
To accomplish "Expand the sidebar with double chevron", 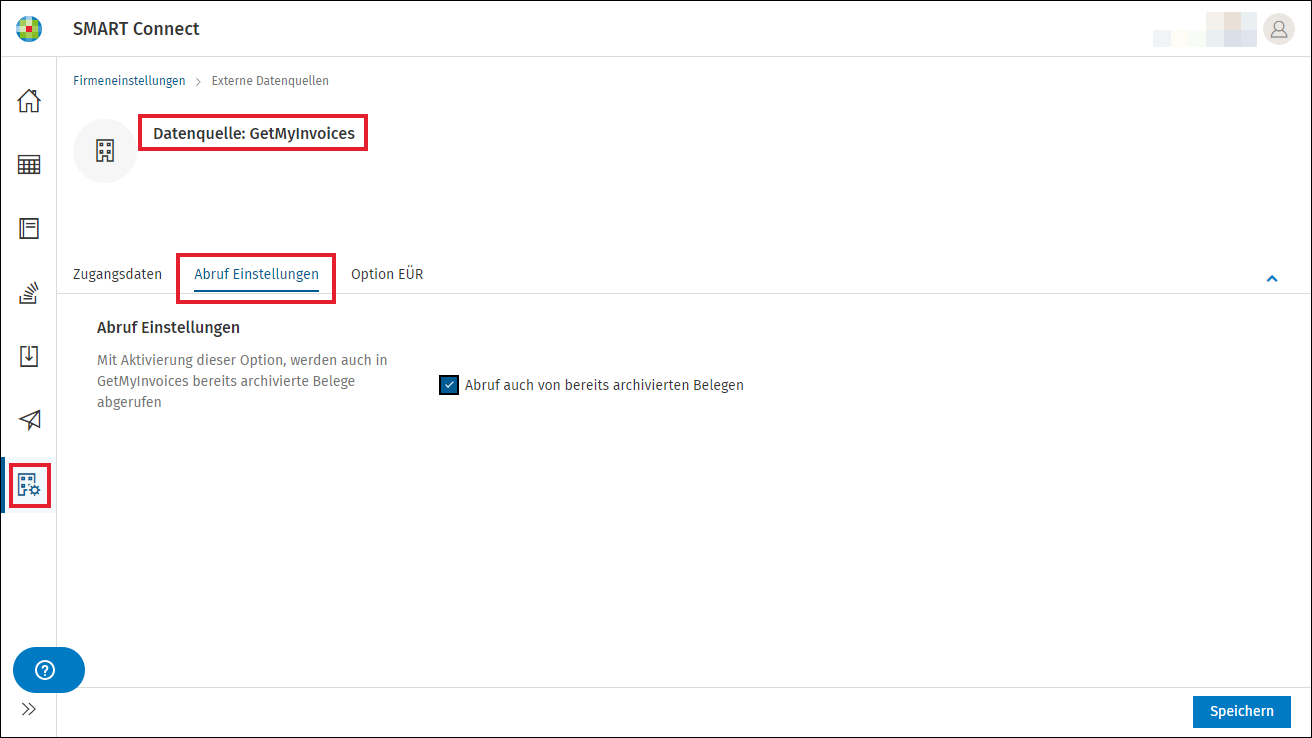I will pyautogui.click(x=29, y=709).
